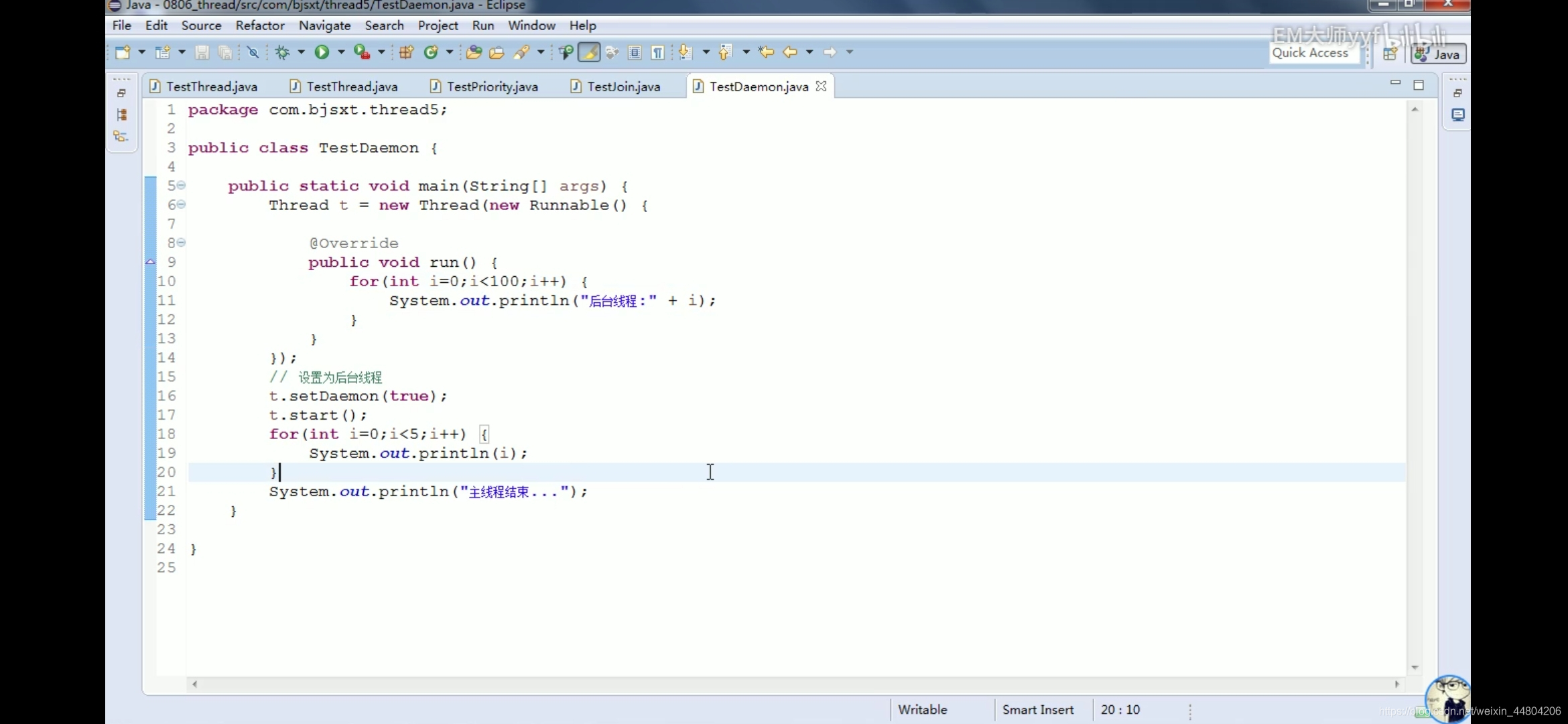Click the Java perspective button

[x=1439, y=54]
